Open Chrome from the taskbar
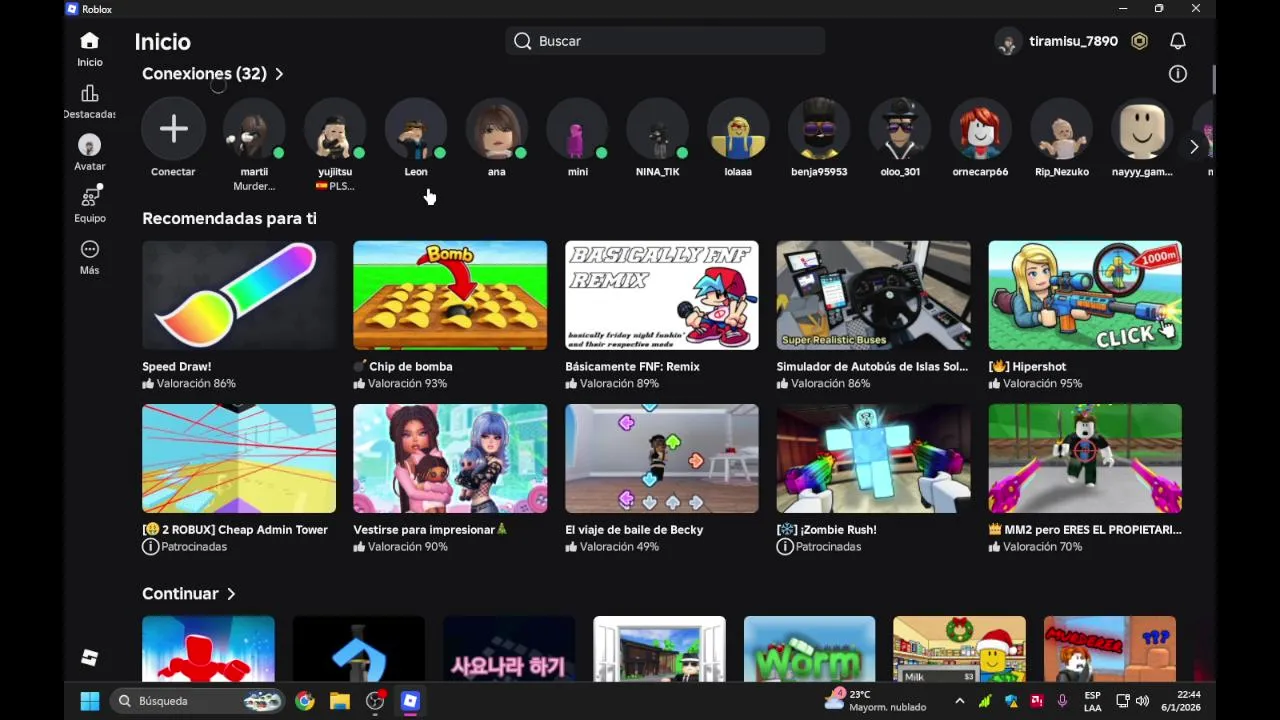The width and height of the screenshot is (1280, 720). tap(305, 701)
